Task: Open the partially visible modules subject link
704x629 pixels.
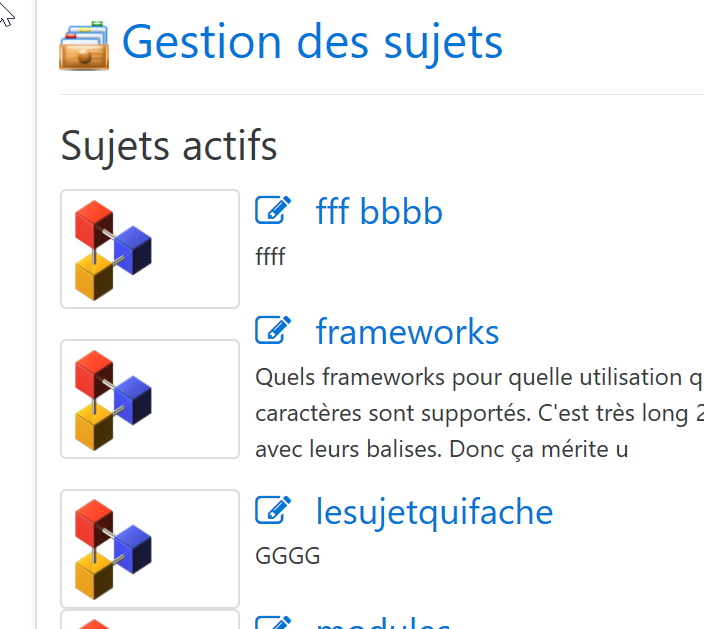Action: click(x=383, y=623)
